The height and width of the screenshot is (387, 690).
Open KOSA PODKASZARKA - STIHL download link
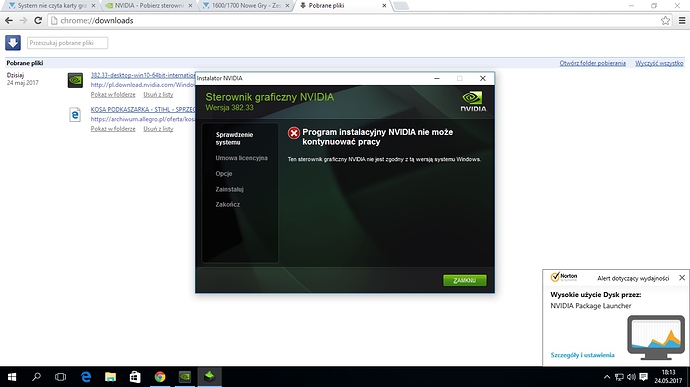(x=143, y=109)
